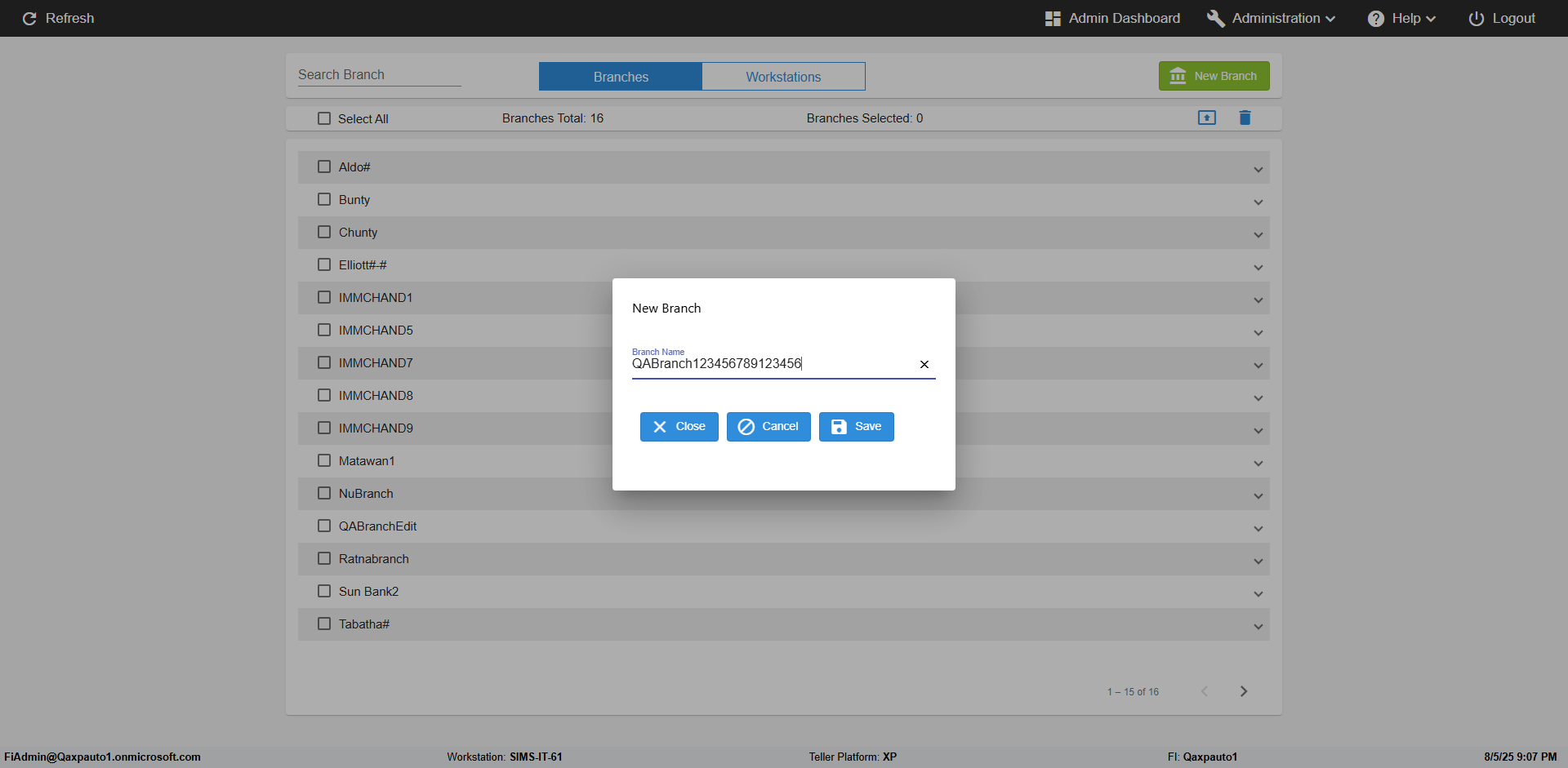
Task: Expand the Bunty row chevron
Action: [1258, 202]
